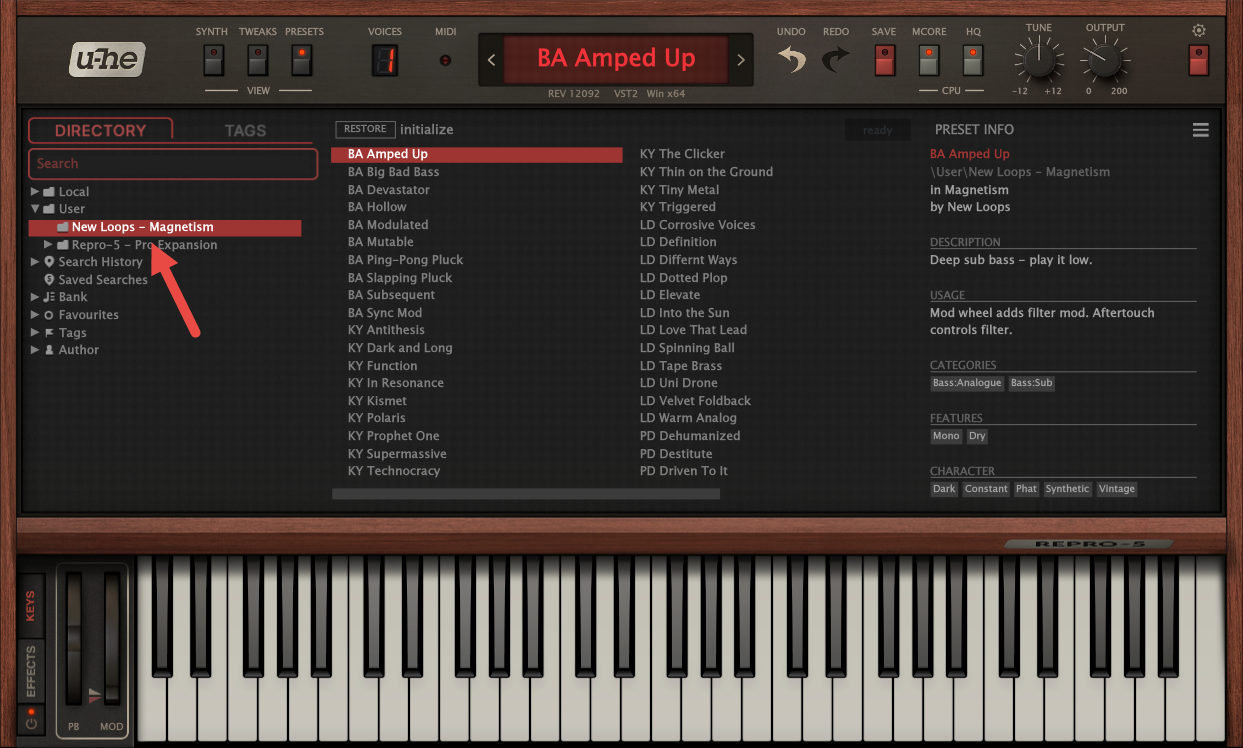Expand the Local folder tree
This screenshot has height=748, width=1243.
click(36, 192)
